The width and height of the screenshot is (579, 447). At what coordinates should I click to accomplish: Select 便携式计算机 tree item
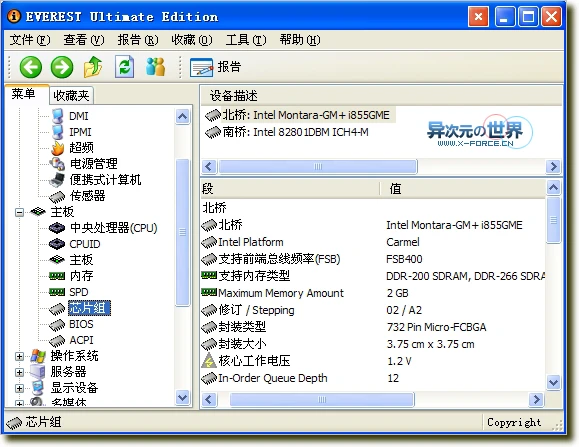pyautogui.click(x=106, y=179)
